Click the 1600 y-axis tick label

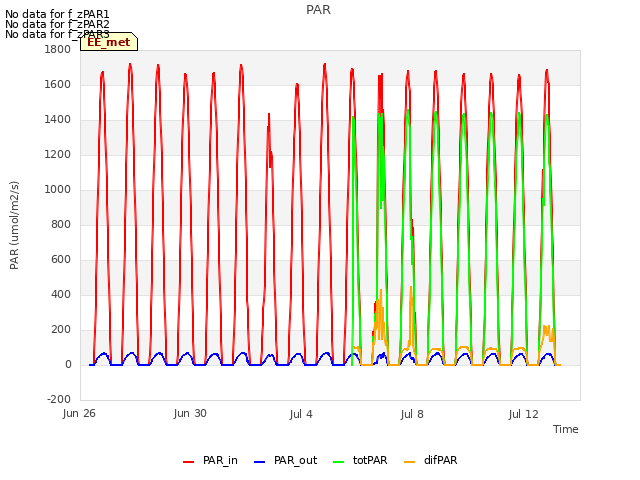(x=58, y=84)
